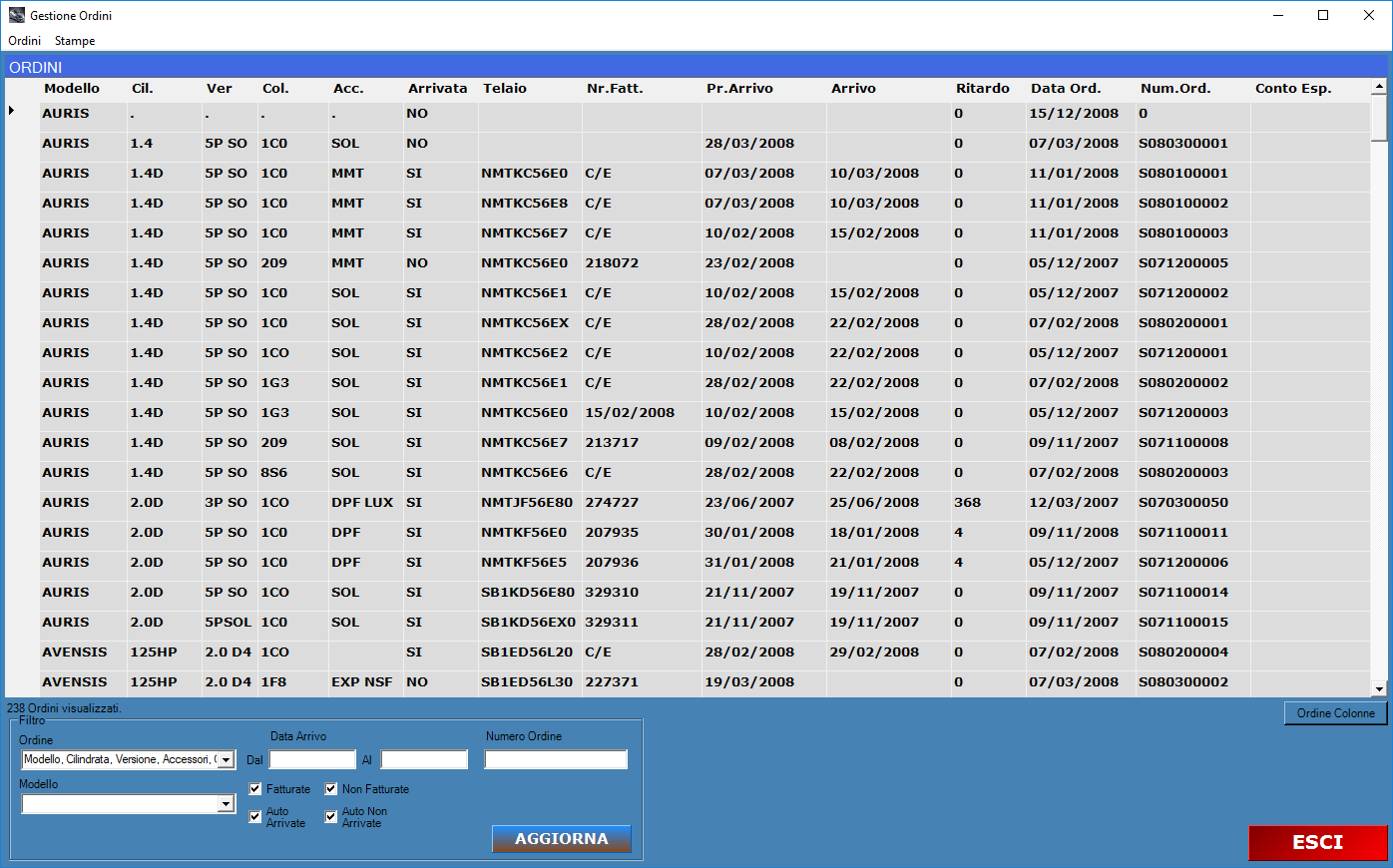Focus the Dal date input field
The image size is (1393, 868).
(312, 760)
